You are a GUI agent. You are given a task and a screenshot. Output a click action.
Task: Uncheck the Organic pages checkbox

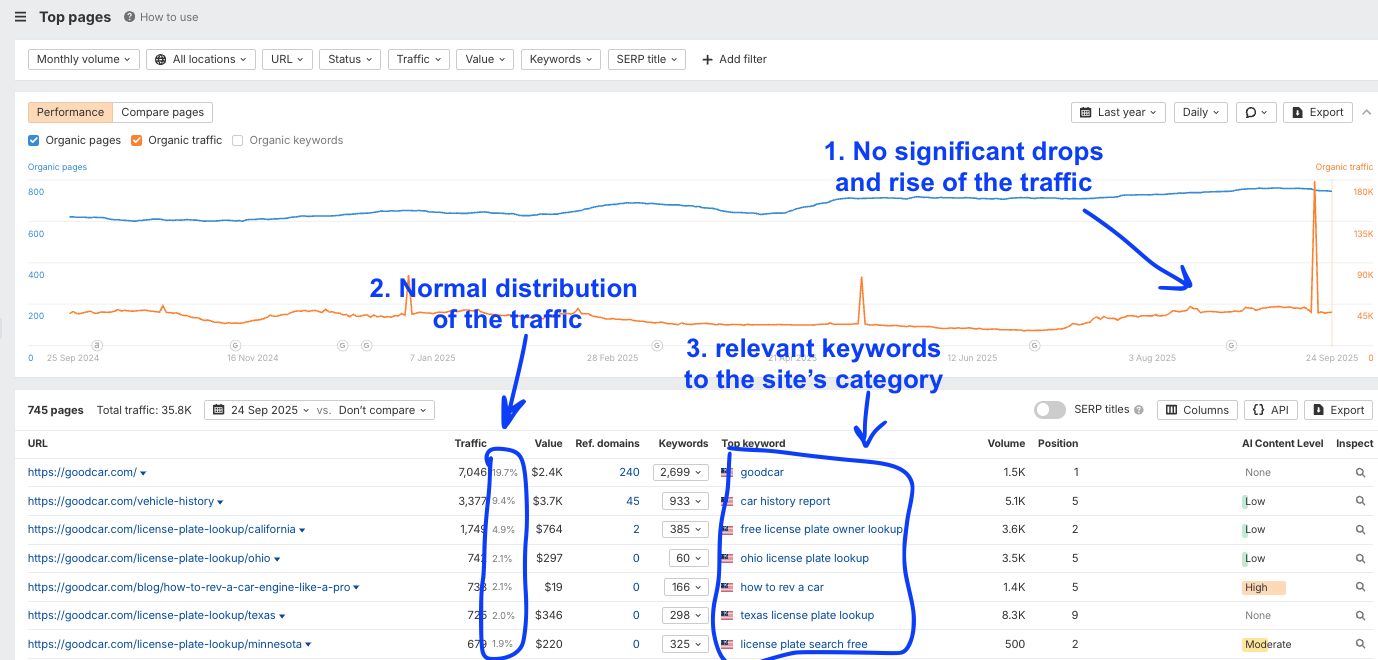pyautogui.click(x=34, y=141)
